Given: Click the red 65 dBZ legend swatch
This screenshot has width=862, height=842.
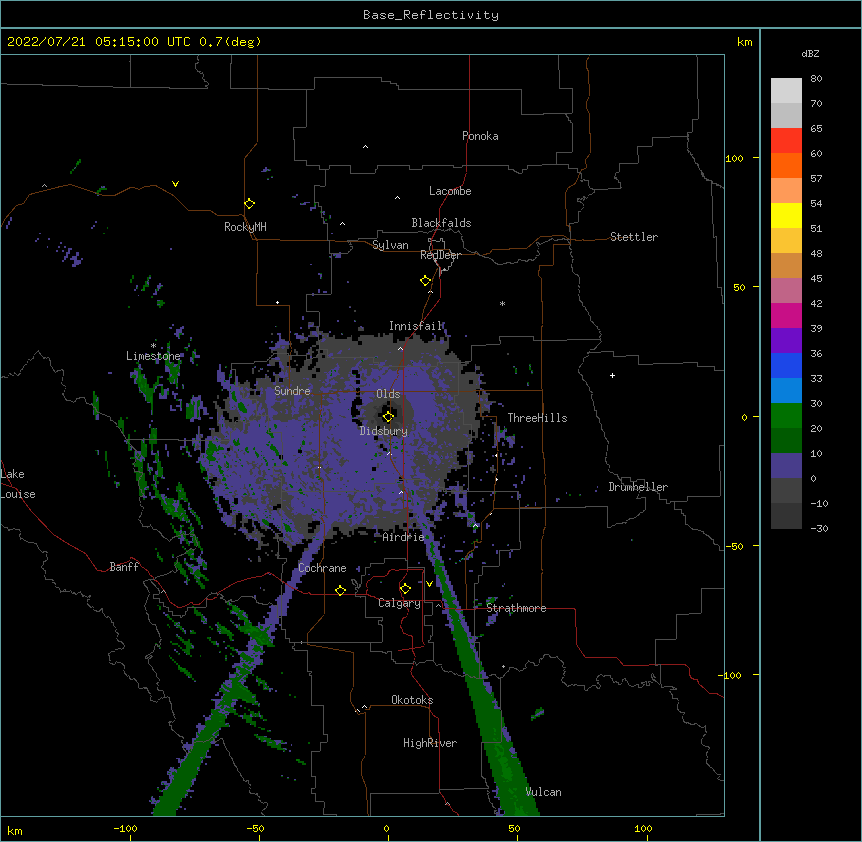Looking at the screenshot, I should click(x=786, y=141).
